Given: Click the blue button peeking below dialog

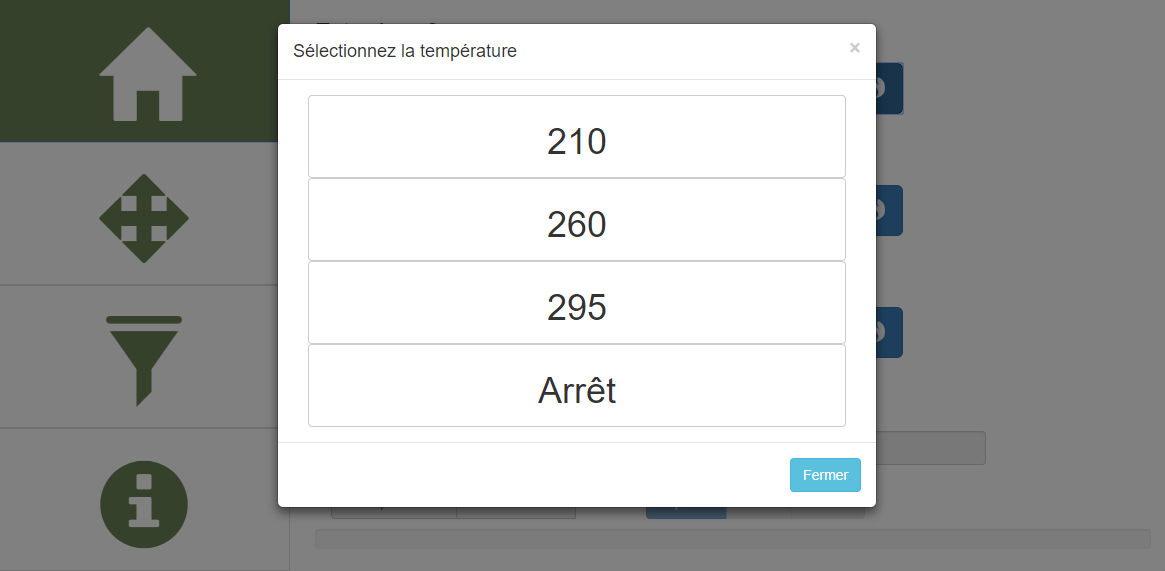Looking at the screenshot, I should 686,513.
